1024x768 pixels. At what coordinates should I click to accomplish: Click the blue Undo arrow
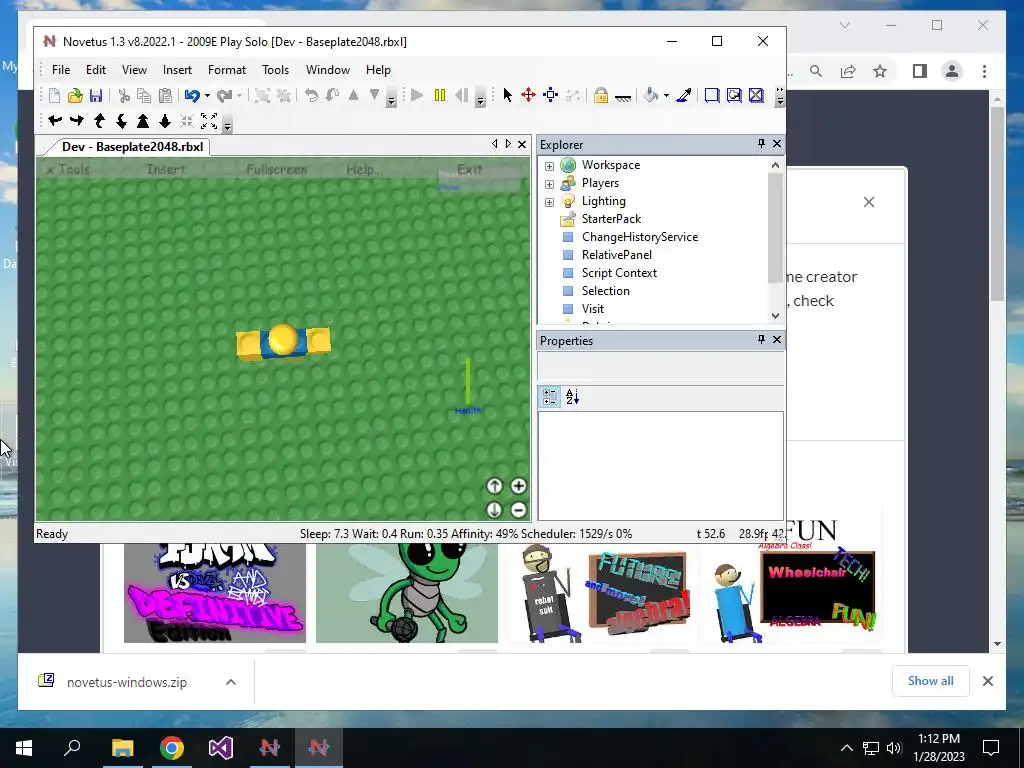tap(192, 95)
